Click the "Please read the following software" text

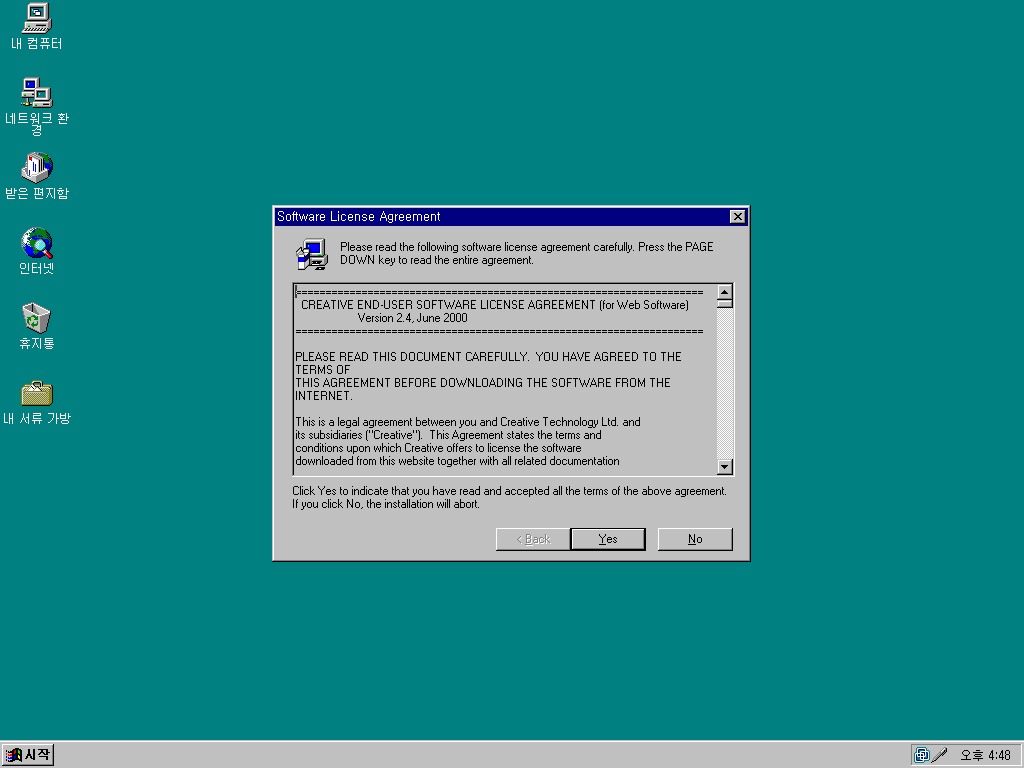click(526, 253)
